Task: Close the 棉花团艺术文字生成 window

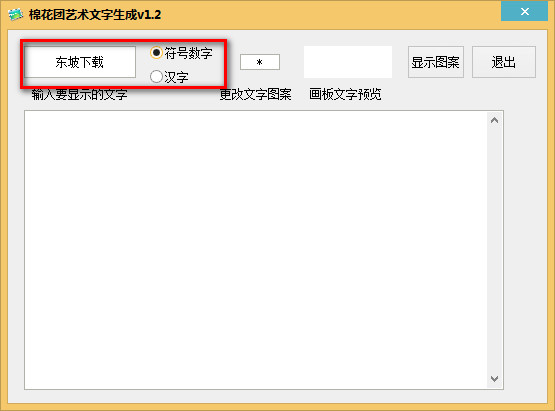Action: (524, 11)
